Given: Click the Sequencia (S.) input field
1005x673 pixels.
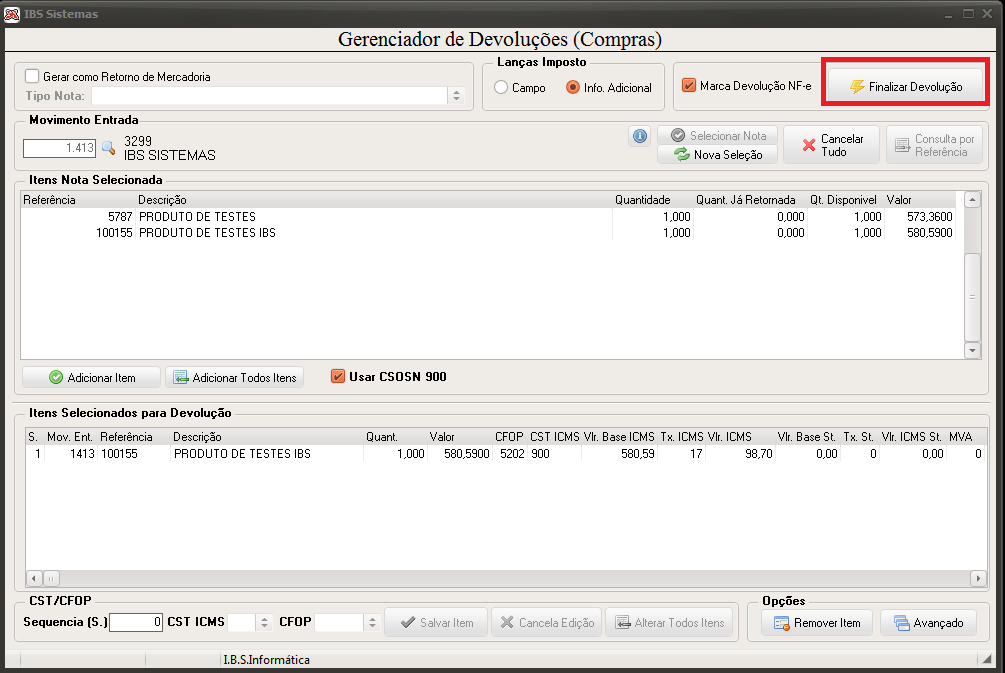Looking at the screenshot, I should click(x=136, y=622).
